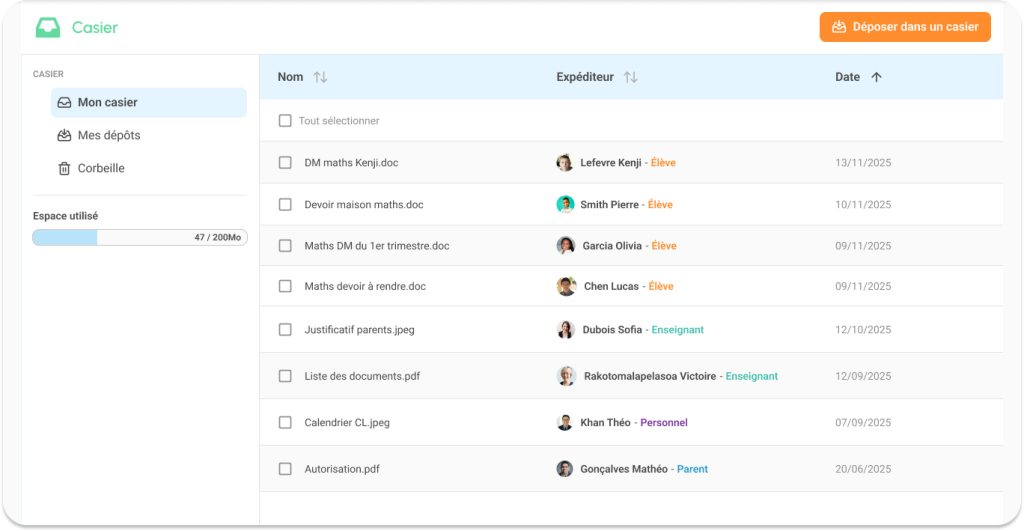The width and height of the screenshot is (1024, 531).
Task: Click the green Casier logo icon
Action: click(48, 28)
